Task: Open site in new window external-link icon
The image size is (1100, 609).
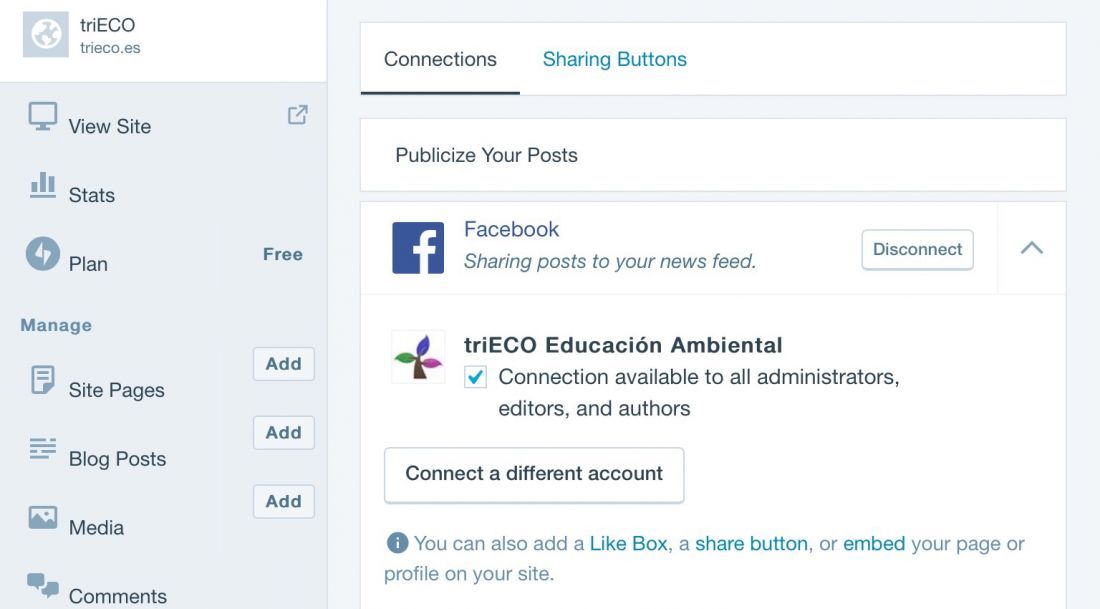Action: (297, 115)
